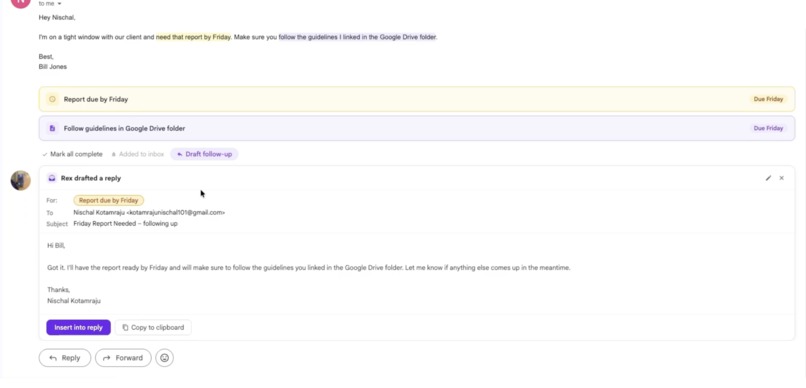Click Due Friday badge on Report due card
806x388 pixels.
pyautogui.click(x=768, y=99)
